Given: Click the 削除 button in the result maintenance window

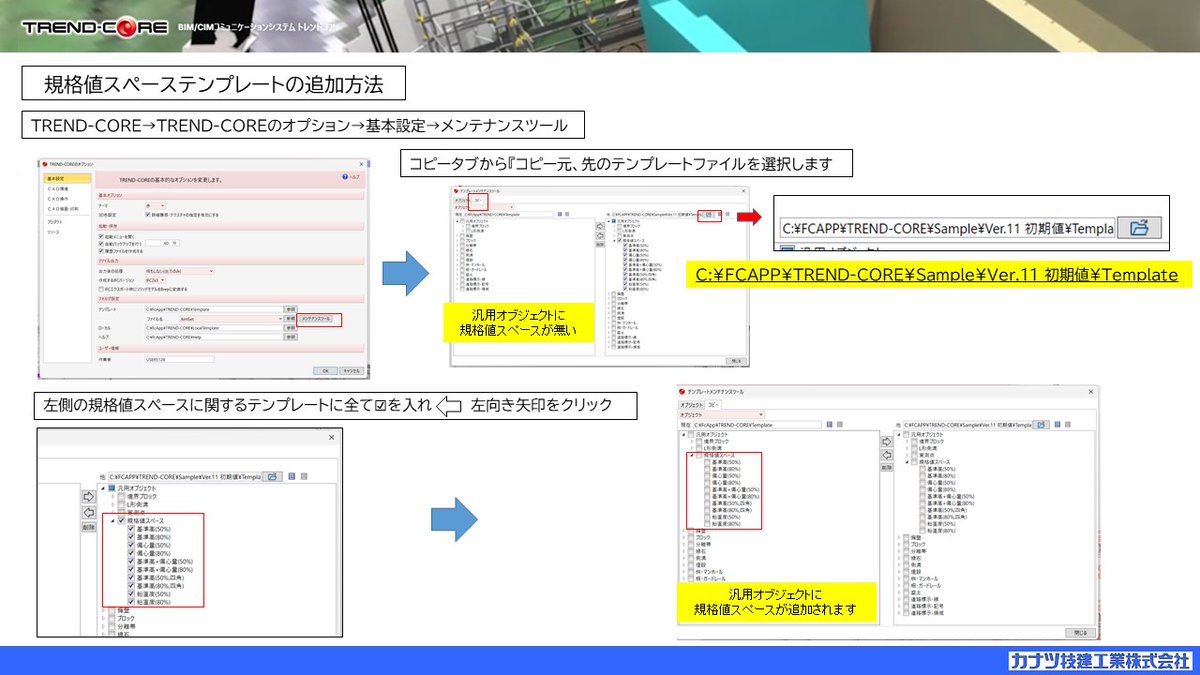Looking at the screenshot, I should [887, 467].
